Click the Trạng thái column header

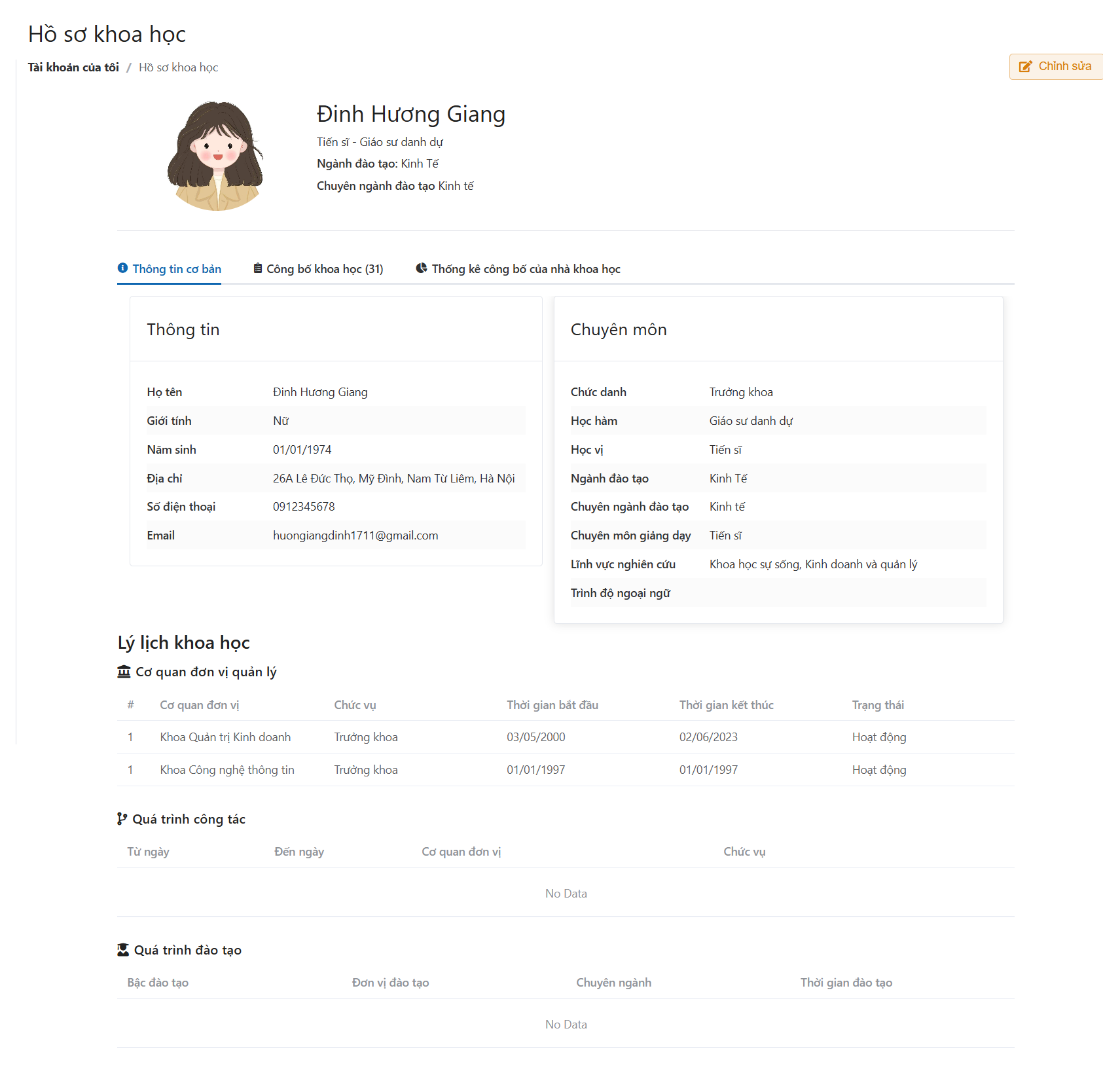(x=877, y=705)
